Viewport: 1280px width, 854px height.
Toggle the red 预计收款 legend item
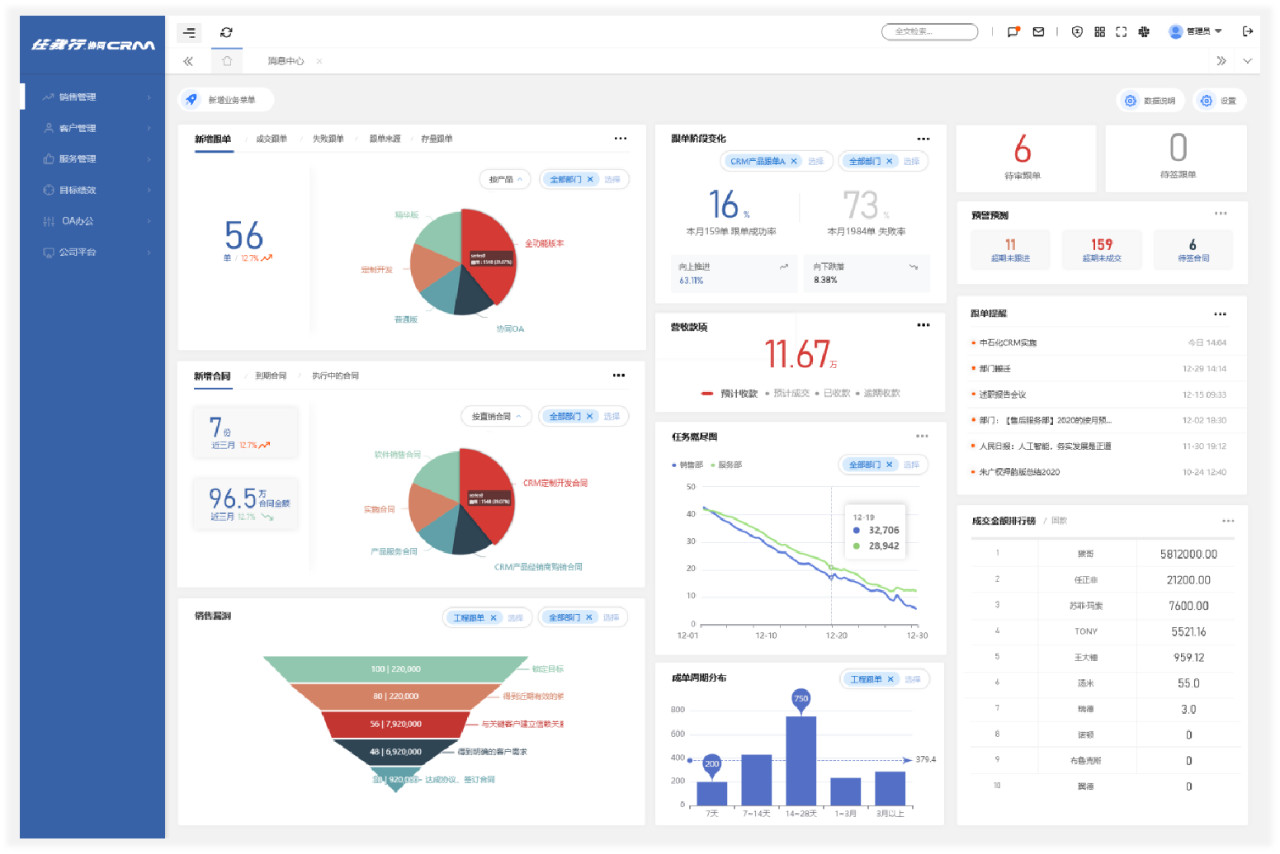pos(730,393)
